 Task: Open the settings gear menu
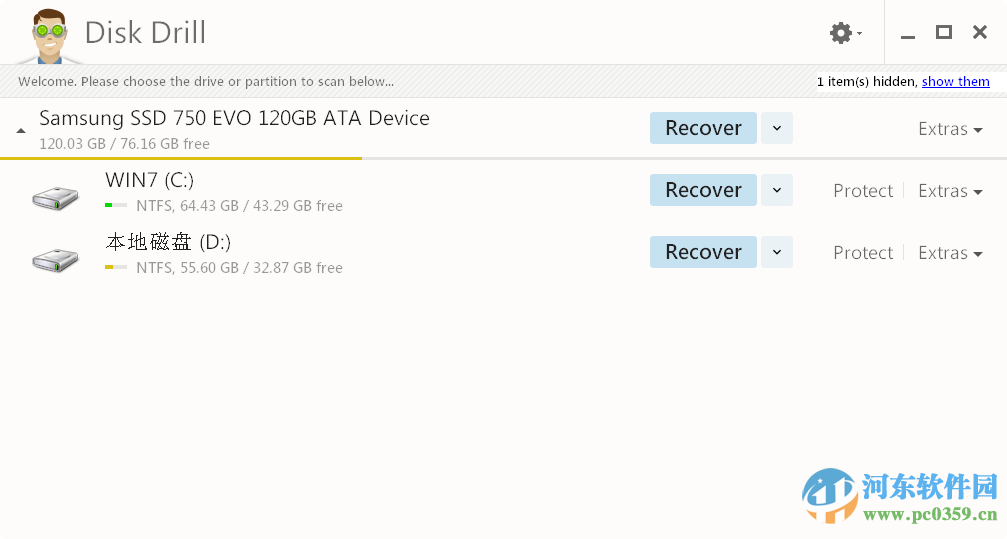click(844, 33)
